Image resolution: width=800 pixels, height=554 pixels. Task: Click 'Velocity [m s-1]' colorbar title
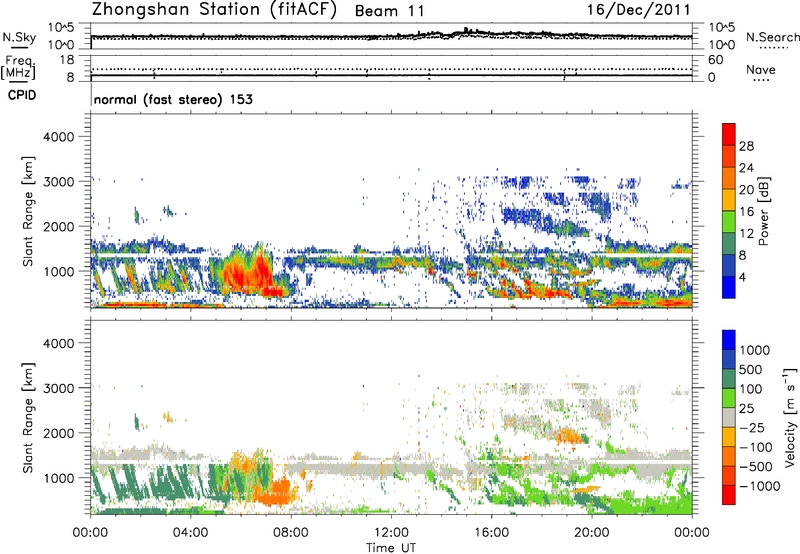tap(790, 417)
